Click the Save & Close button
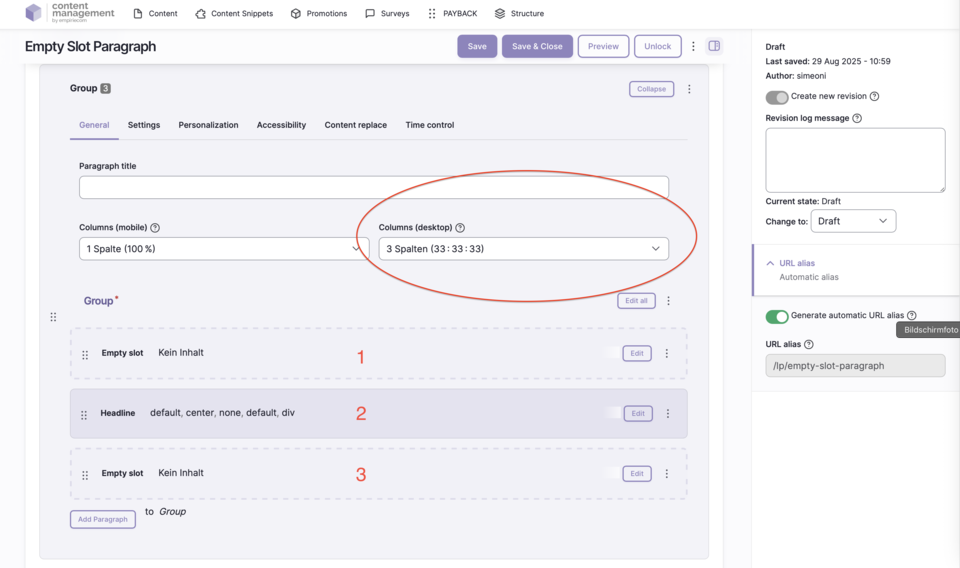960x568 pixels. (x=537, y=47)
